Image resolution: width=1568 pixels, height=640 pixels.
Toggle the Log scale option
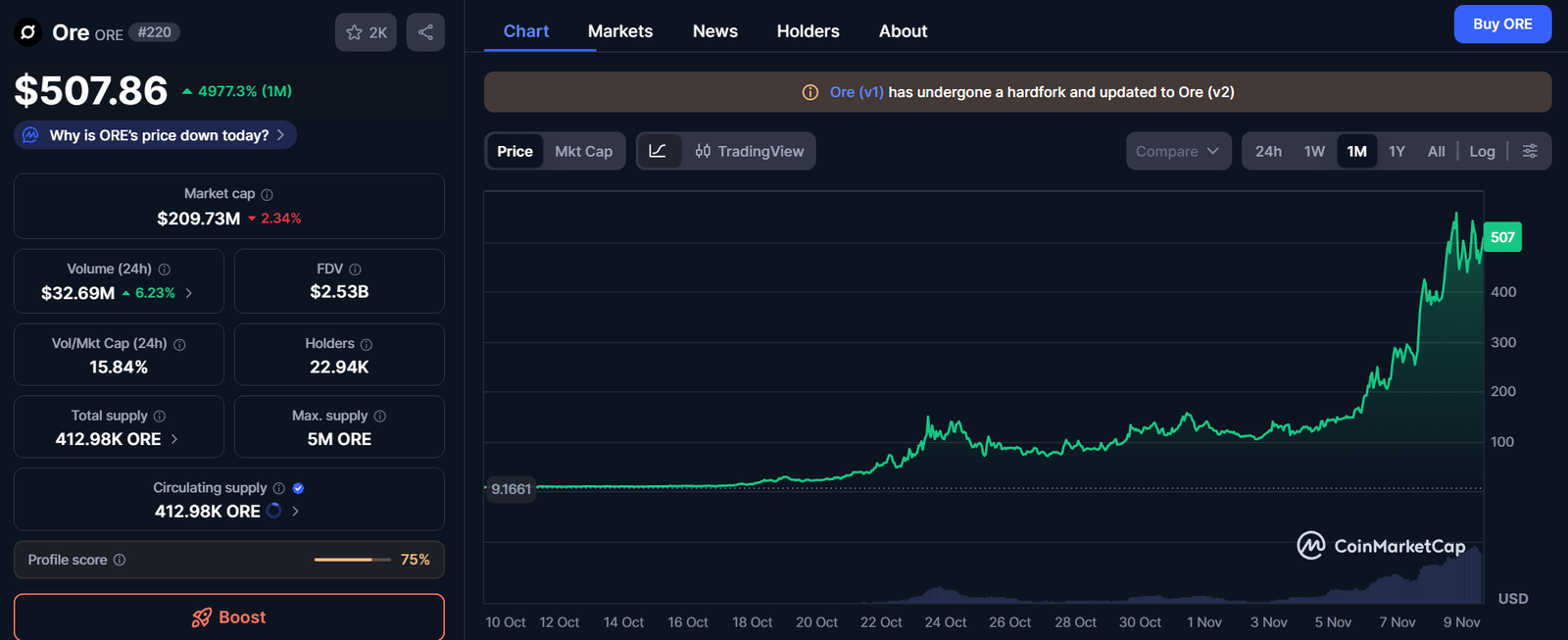(1482, 151)
